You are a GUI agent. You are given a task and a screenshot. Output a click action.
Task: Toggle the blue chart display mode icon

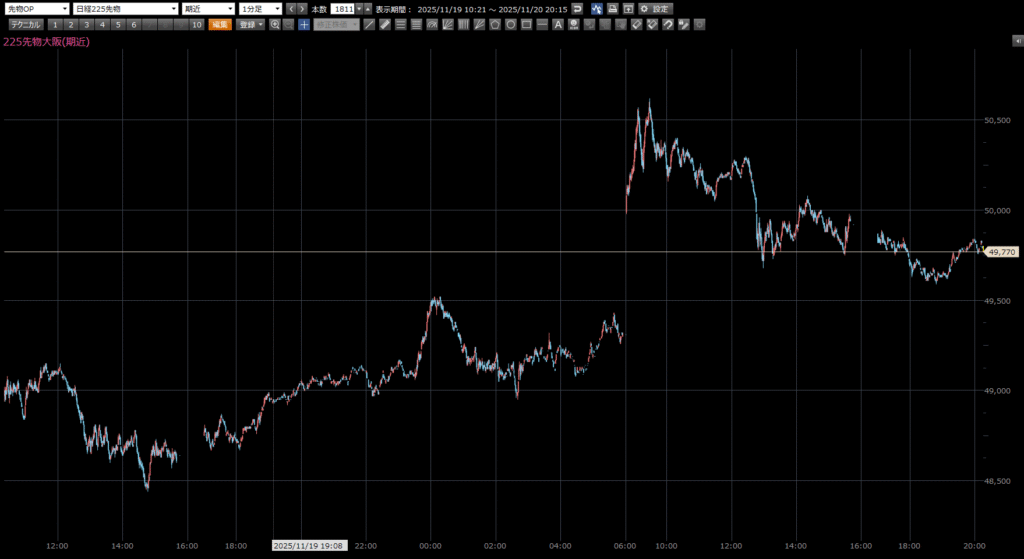click(x=596, y=9)
